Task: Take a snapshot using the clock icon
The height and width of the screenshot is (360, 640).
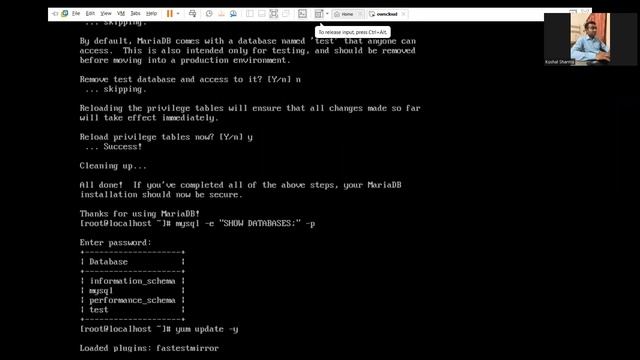Action: tap(209, 13)
